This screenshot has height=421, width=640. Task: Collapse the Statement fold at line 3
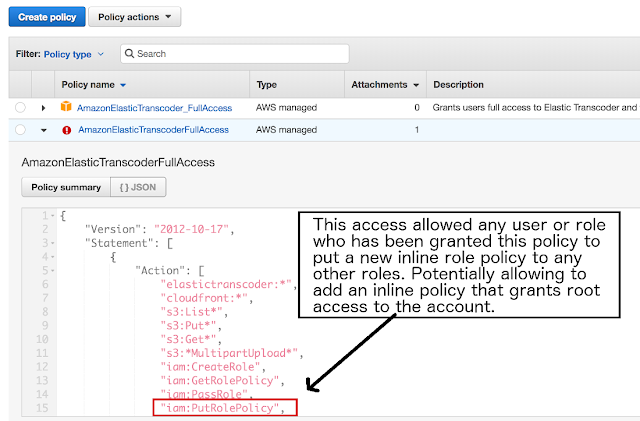53,243
